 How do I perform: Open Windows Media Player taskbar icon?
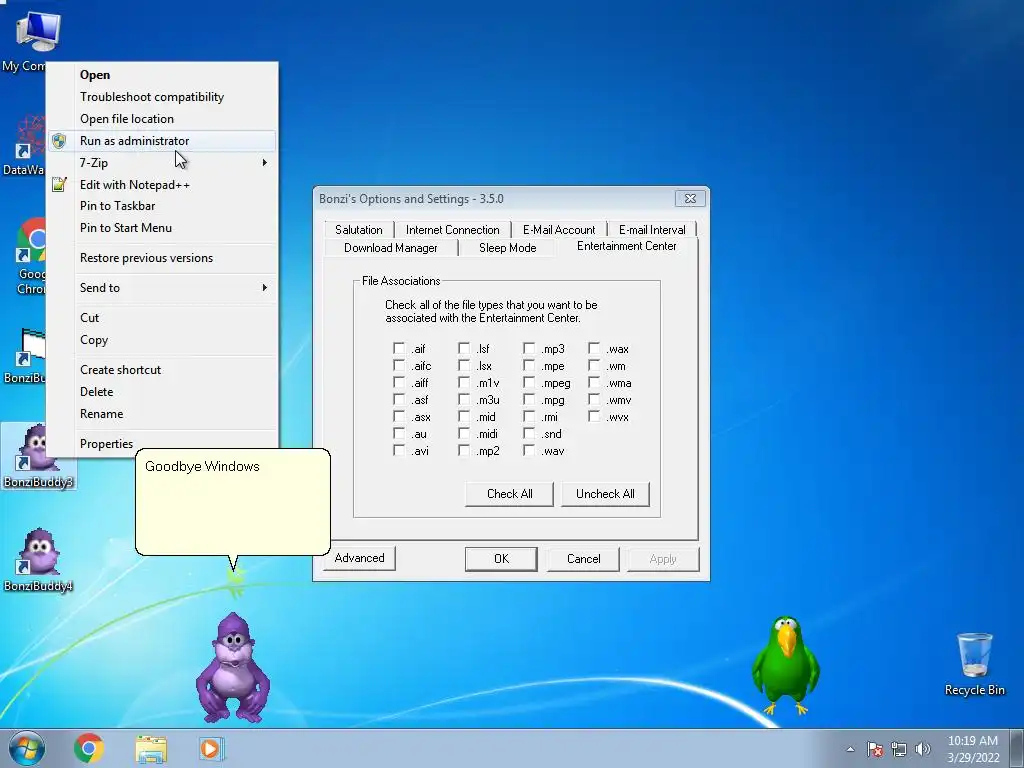coord(211,748)
